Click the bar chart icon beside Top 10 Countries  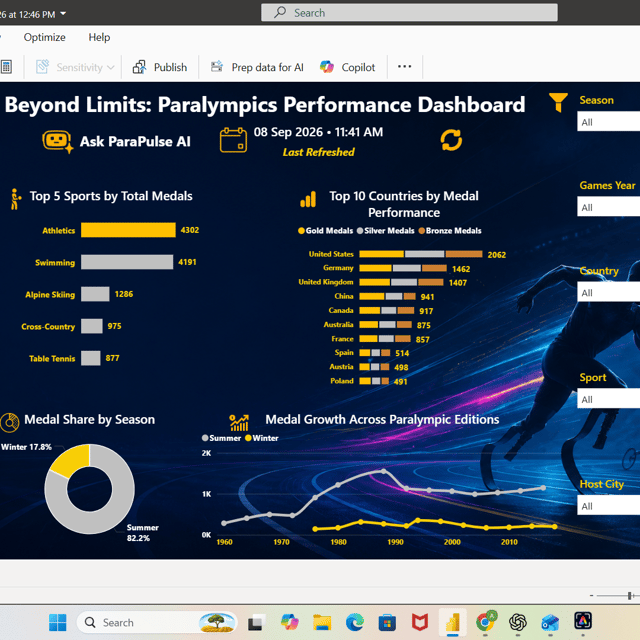click(x=308, y=199)
